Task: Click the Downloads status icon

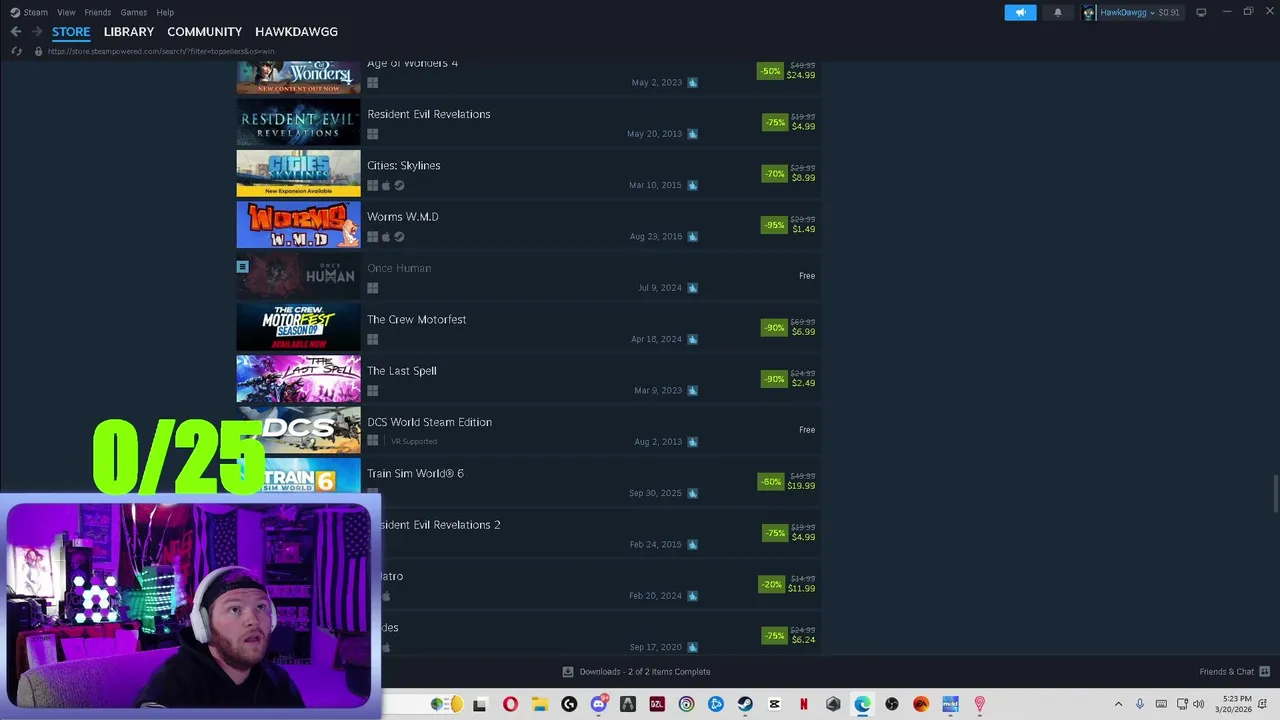Action: coord(568,672)
